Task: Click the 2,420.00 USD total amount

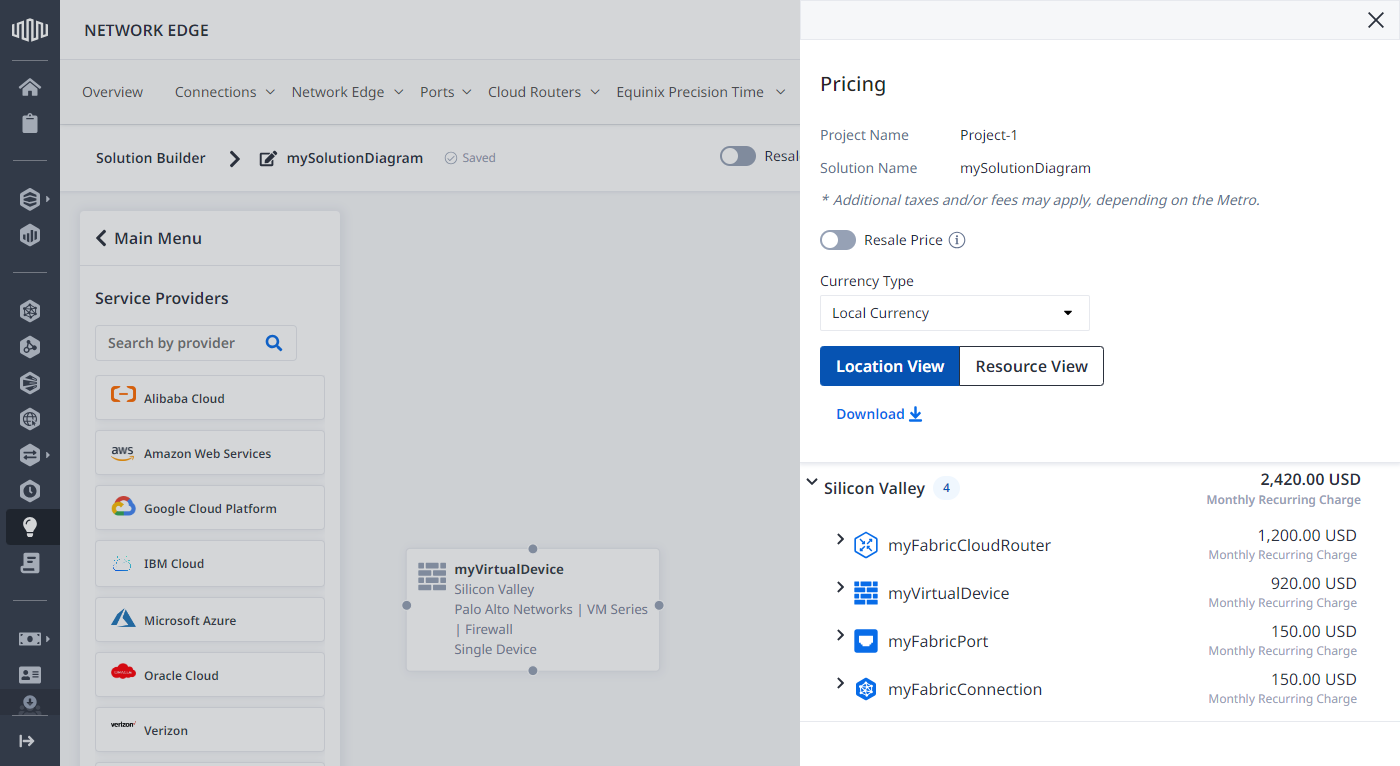Action: pyautogui.click(x=1310, y=479)
